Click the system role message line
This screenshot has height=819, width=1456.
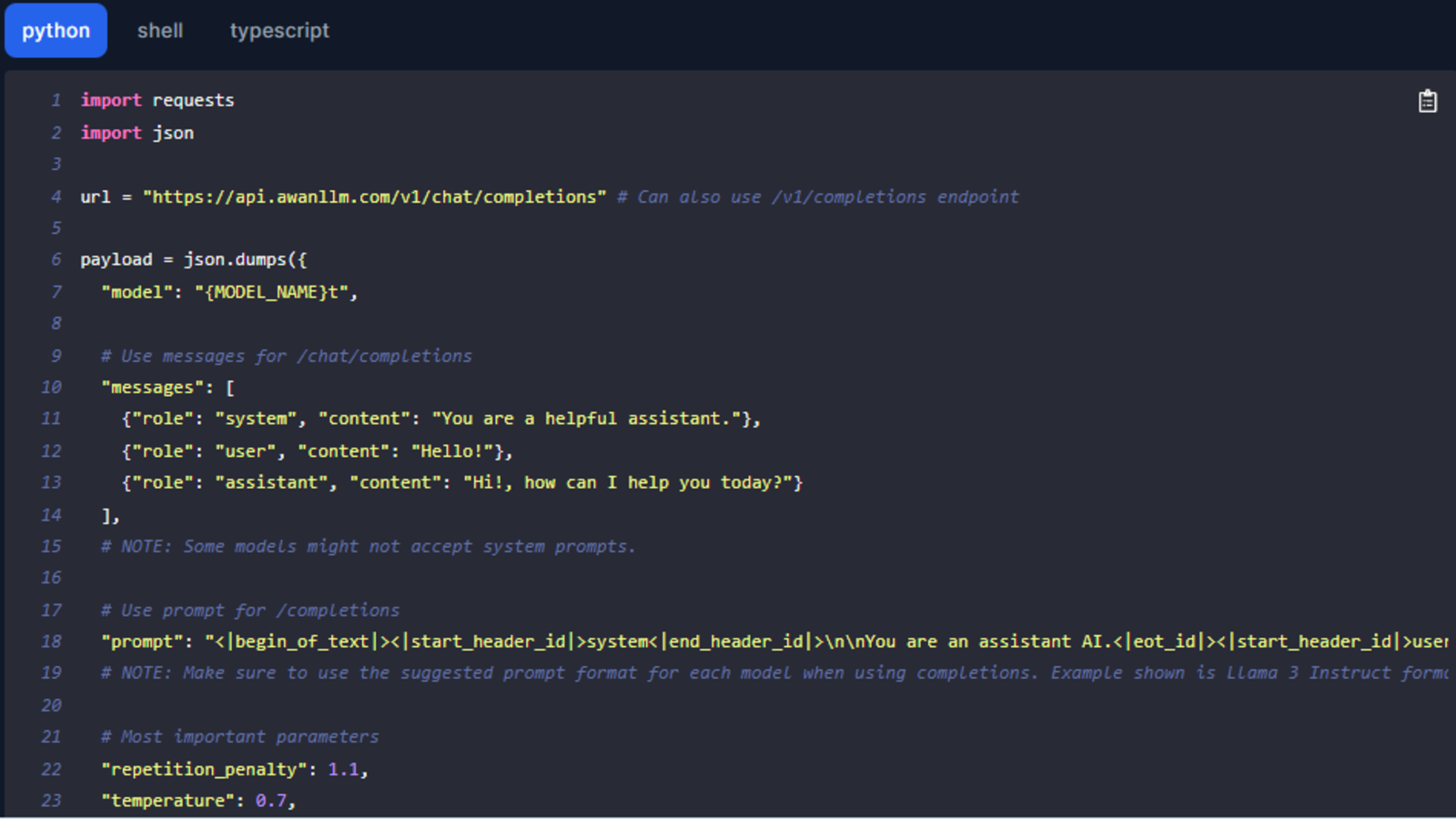pos(441,419)
